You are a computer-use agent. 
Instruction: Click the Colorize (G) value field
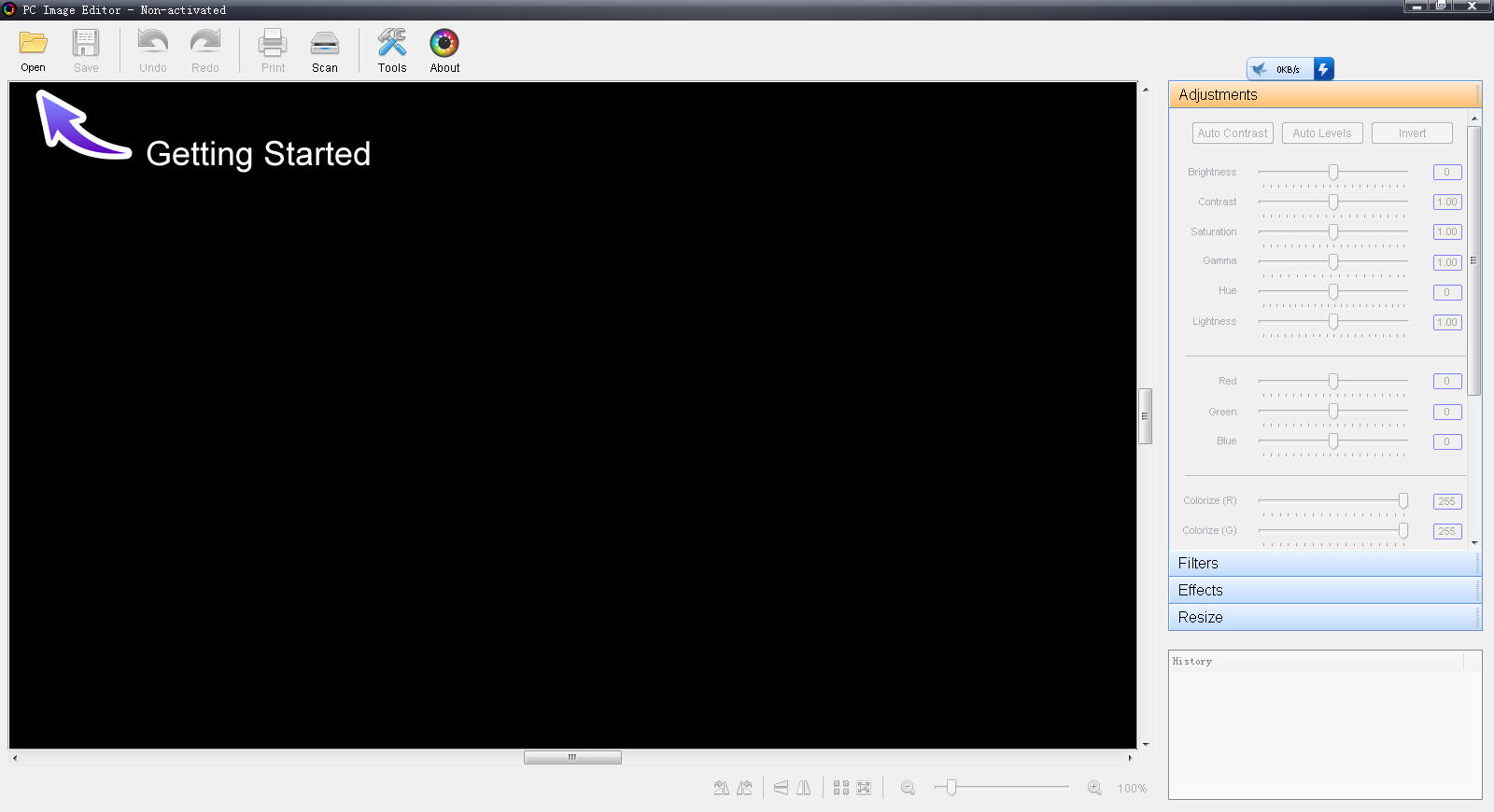pos(1447,531)
